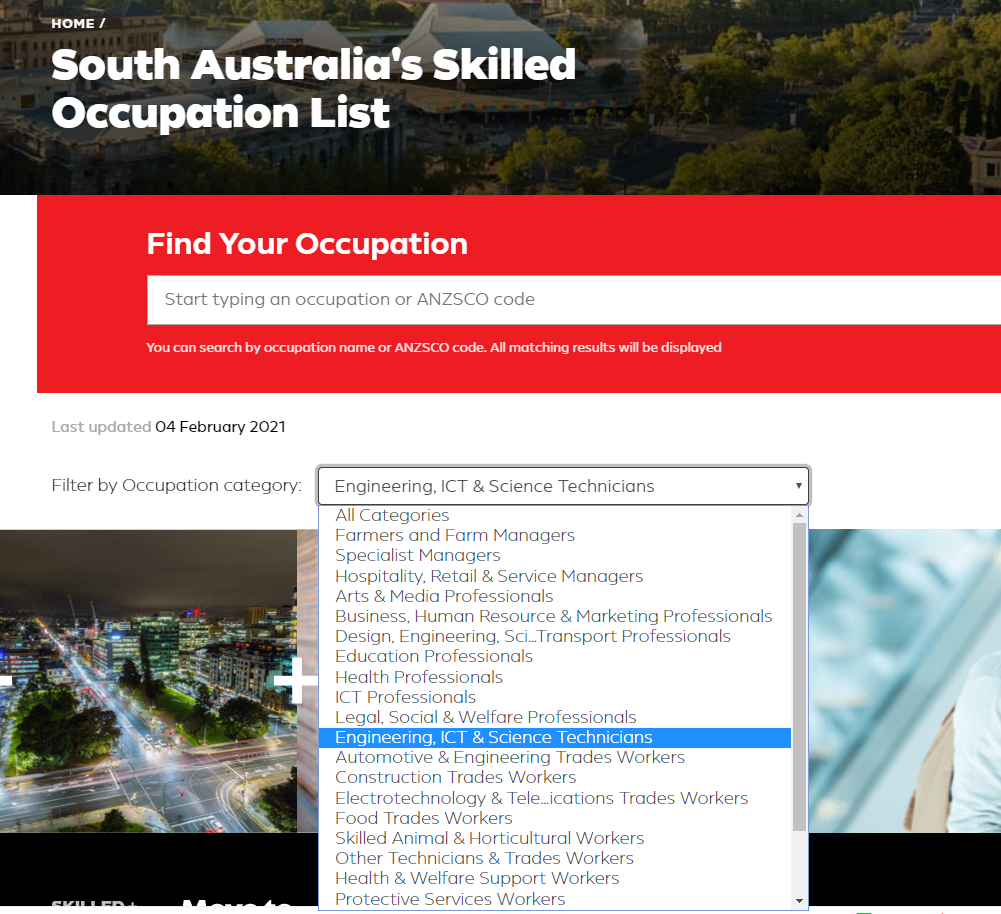Image resolution: width=1001 pixels, height=914 pixels.
Task: Select Protective Services Workers option
Action: pos(450,899)
